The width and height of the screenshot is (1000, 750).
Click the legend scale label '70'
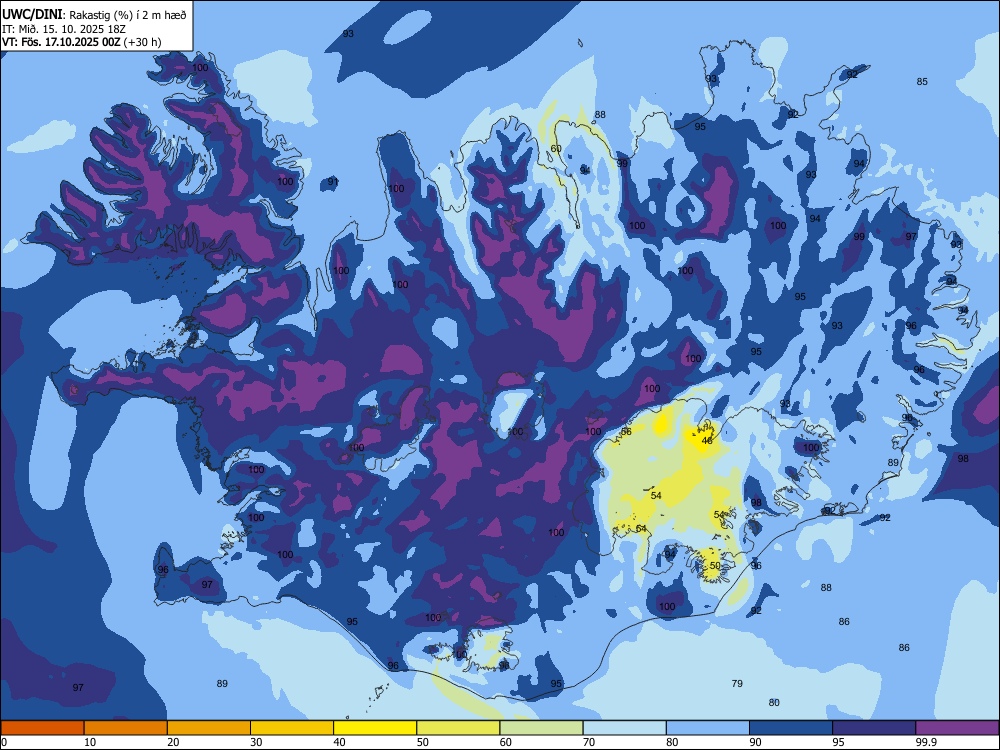pos(589,742)
